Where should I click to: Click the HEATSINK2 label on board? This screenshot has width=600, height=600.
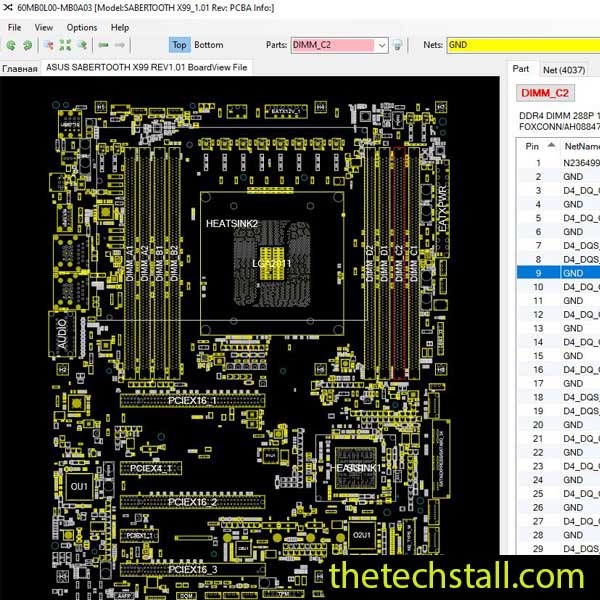tap(232, 224)
